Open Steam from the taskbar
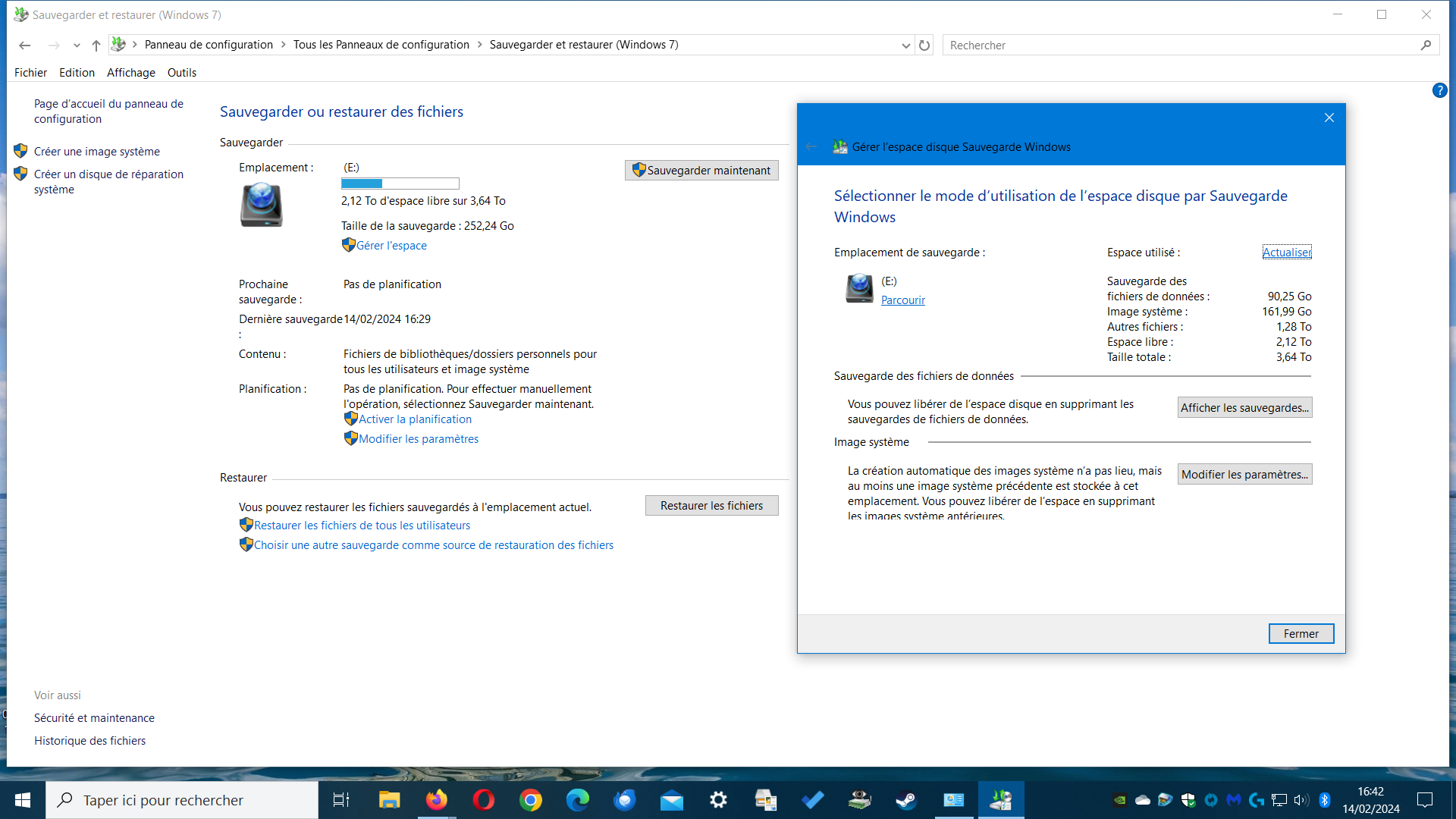 click(906, 800)
